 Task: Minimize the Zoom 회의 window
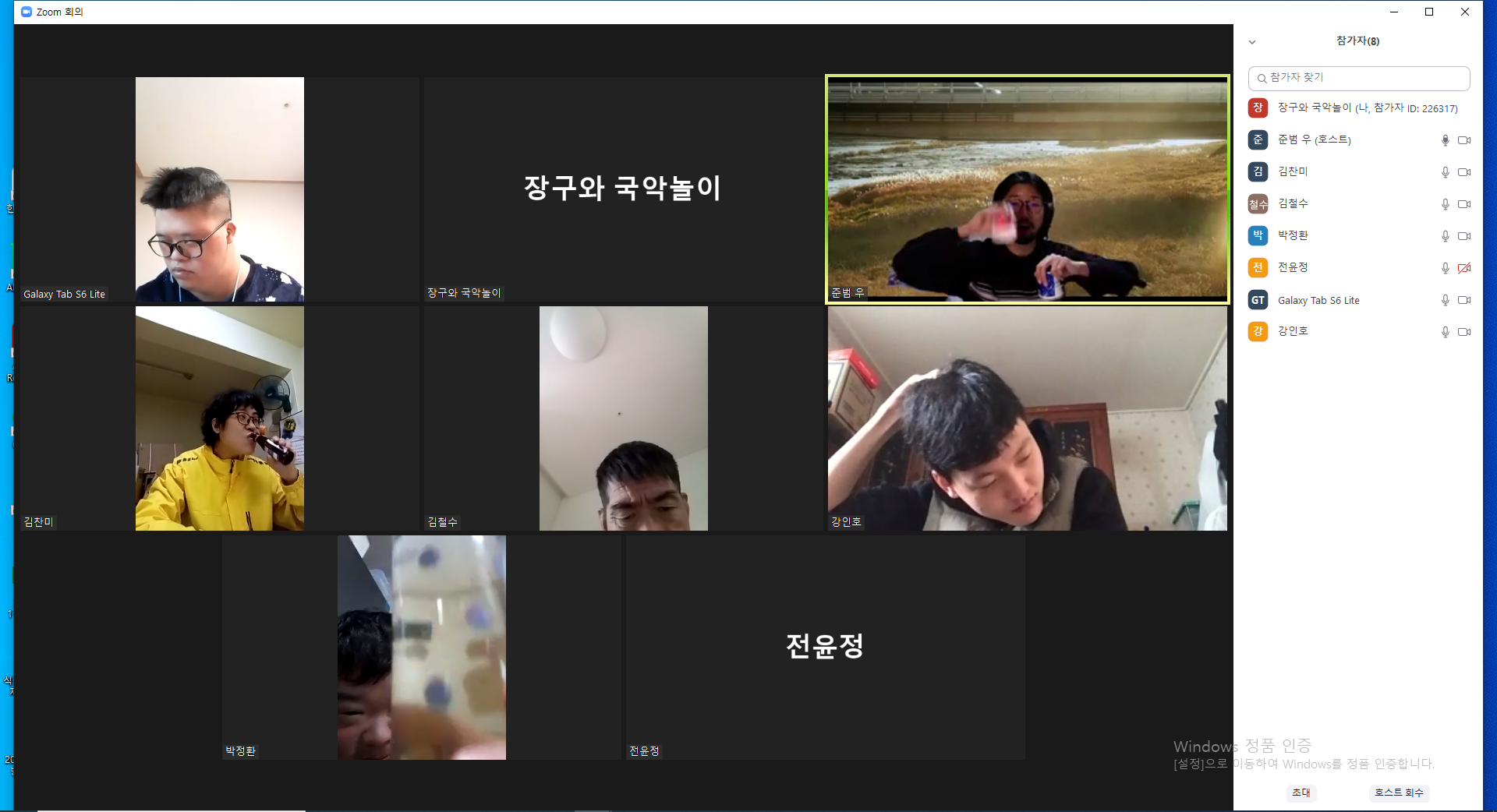coord(1394,12)
